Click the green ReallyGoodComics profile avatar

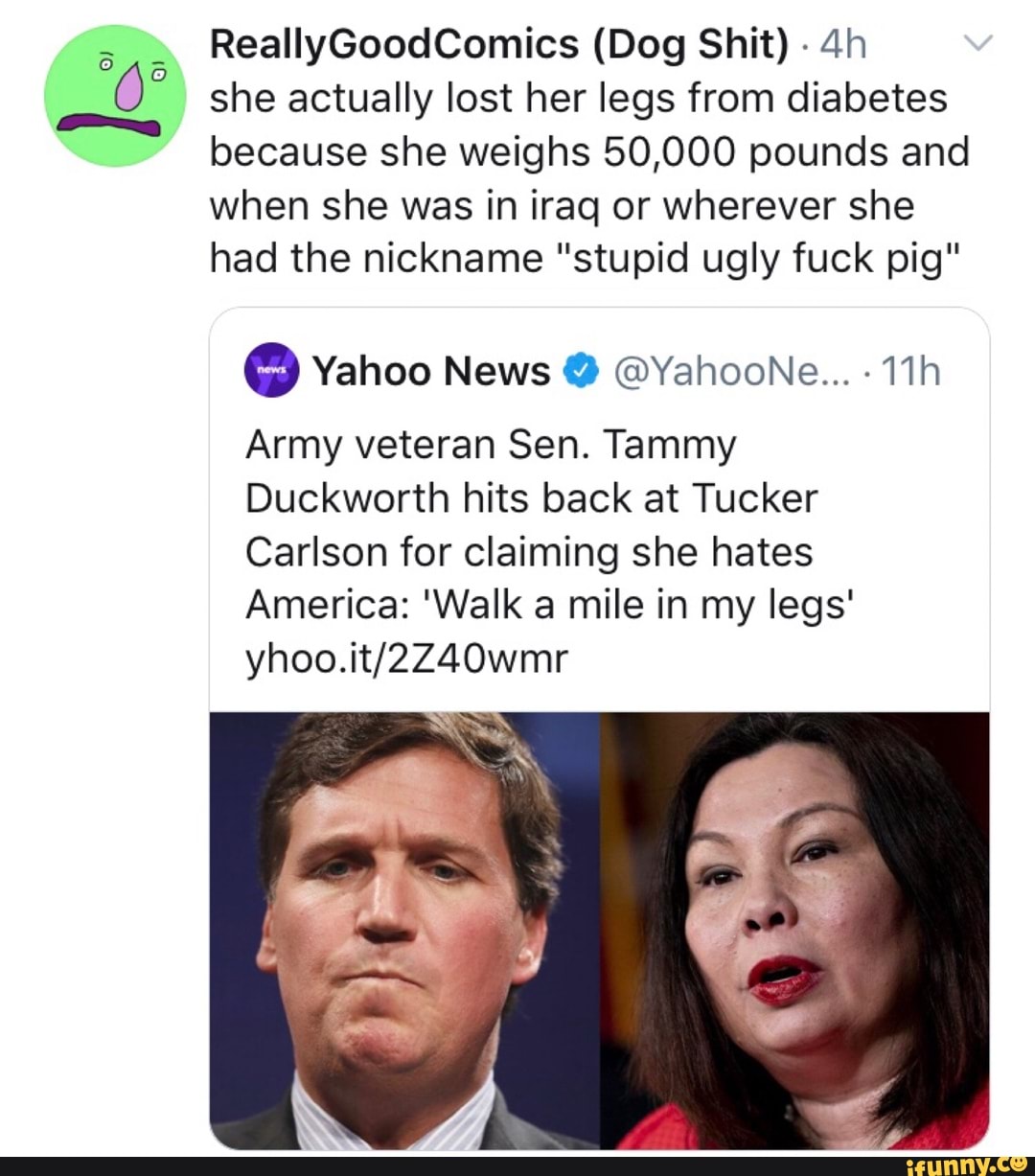(115, 96)
